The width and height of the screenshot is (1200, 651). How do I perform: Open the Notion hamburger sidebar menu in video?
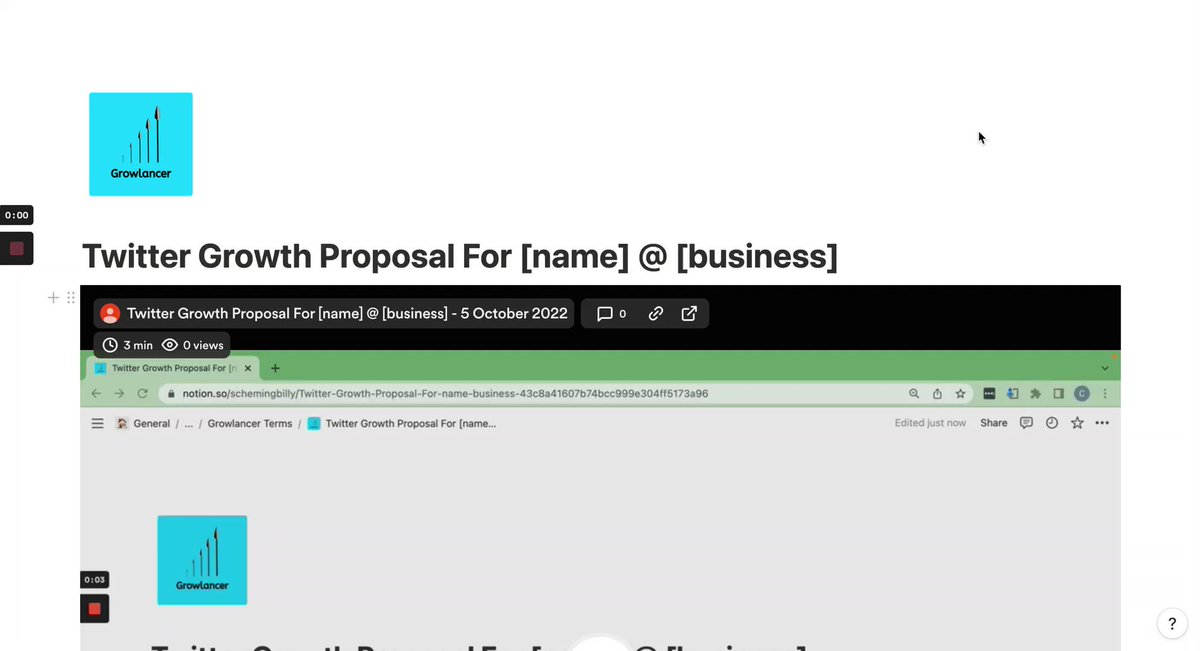pos(97,423)
